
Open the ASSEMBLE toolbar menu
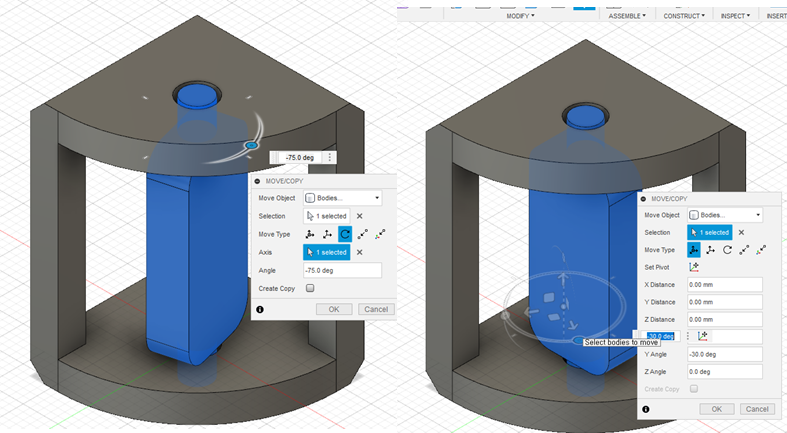(627, 16)
